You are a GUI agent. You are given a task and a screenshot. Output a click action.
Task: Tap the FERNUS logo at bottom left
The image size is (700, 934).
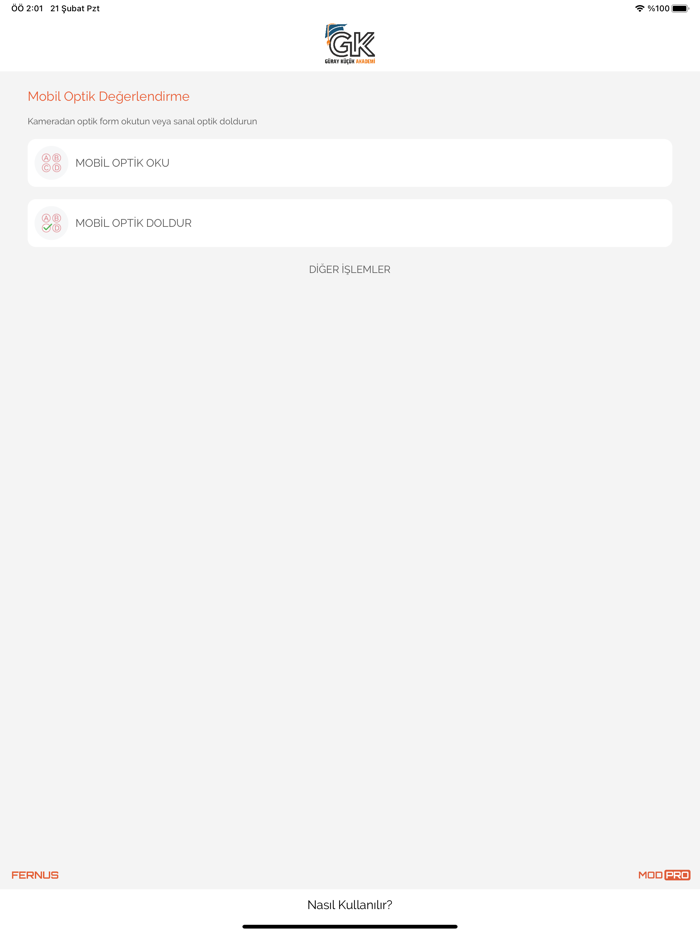[35, 874]
